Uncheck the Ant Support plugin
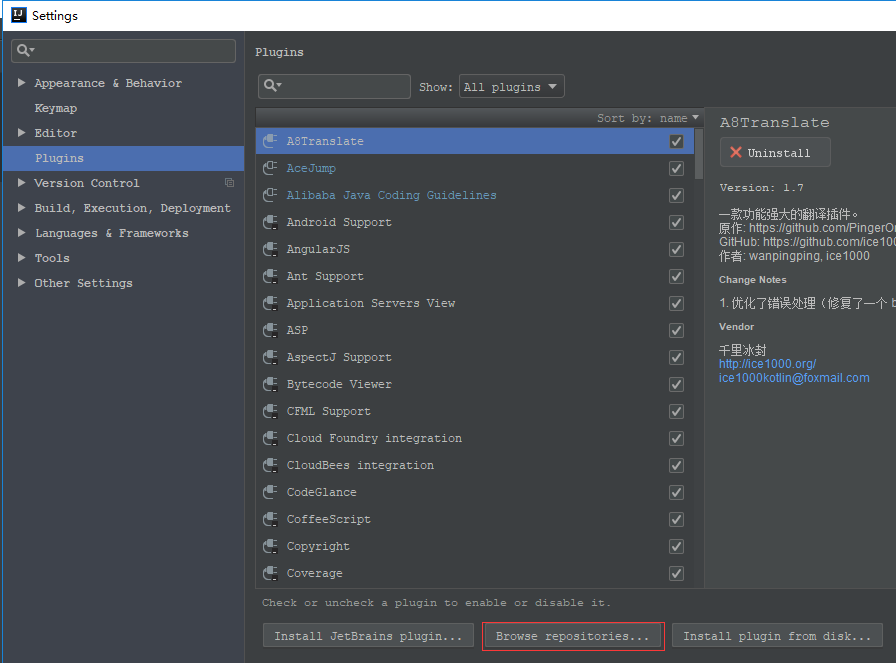Image resolution: width=896 pixels, height=663 pixels. click(676, 276)
